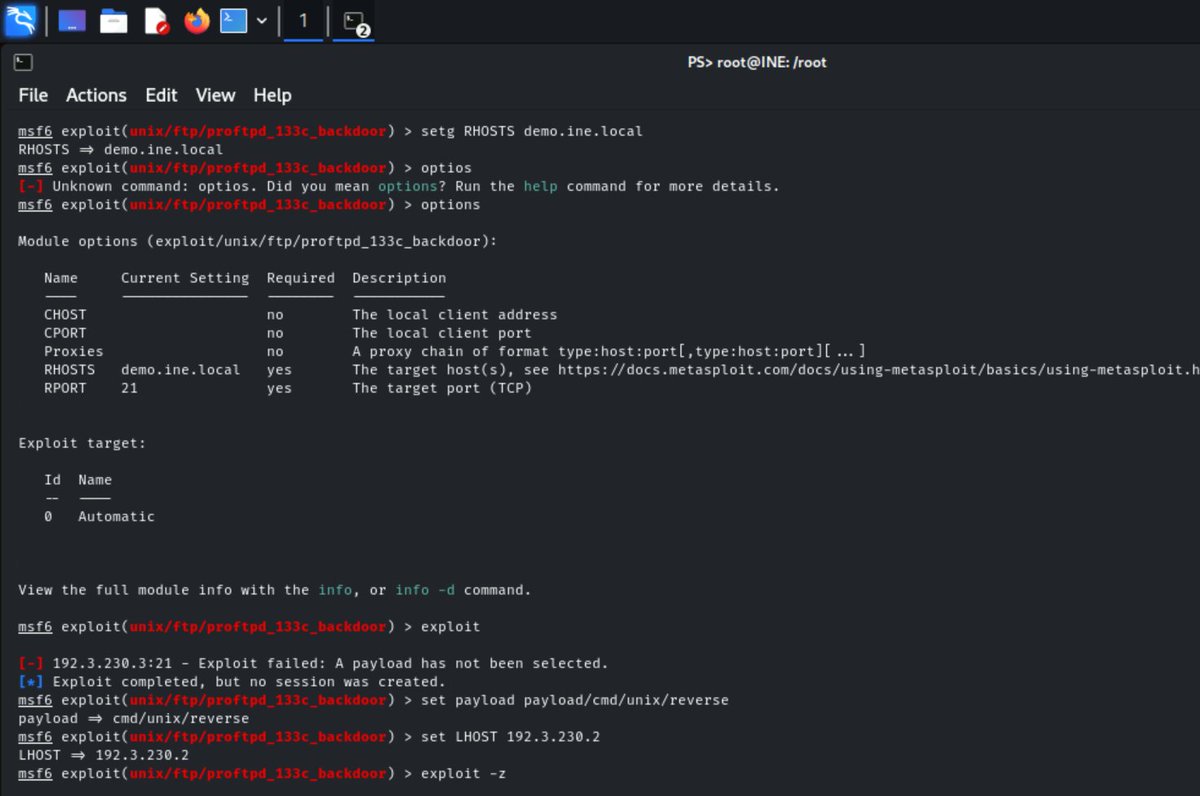Image resolution: width=1200 pixels, height=796 pixels.
Task: Click the show desktop panel icon
Action: [72, 21]
